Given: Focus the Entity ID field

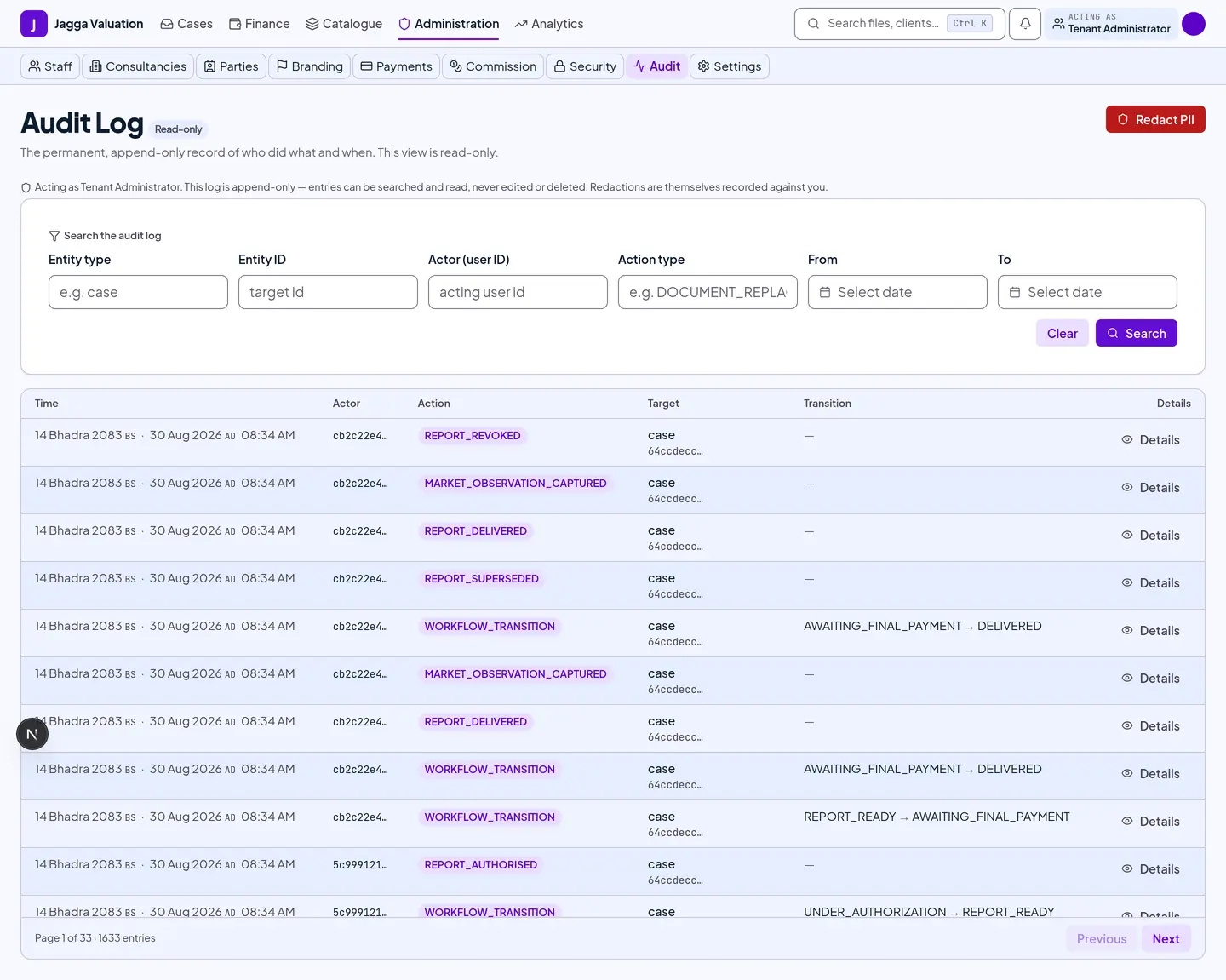Looking at the screenshot, I should pyautogui.click(x=328, y=292).
